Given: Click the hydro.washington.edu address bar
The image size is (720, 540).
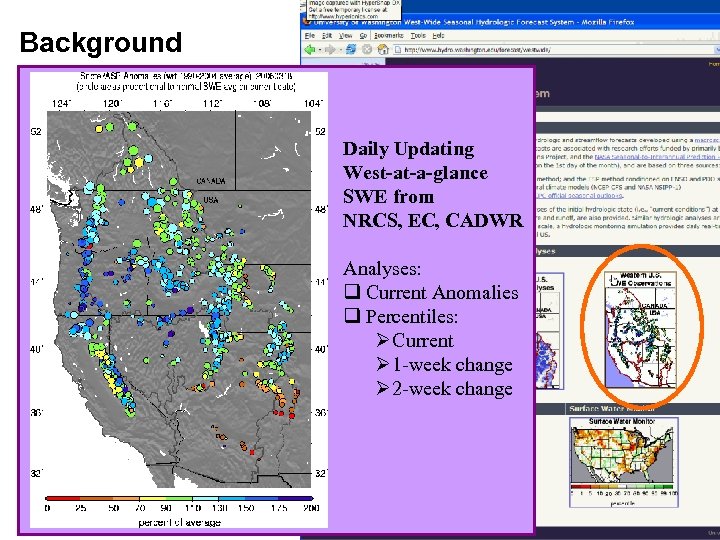Looking at the screenshot, I should [556, 50].
